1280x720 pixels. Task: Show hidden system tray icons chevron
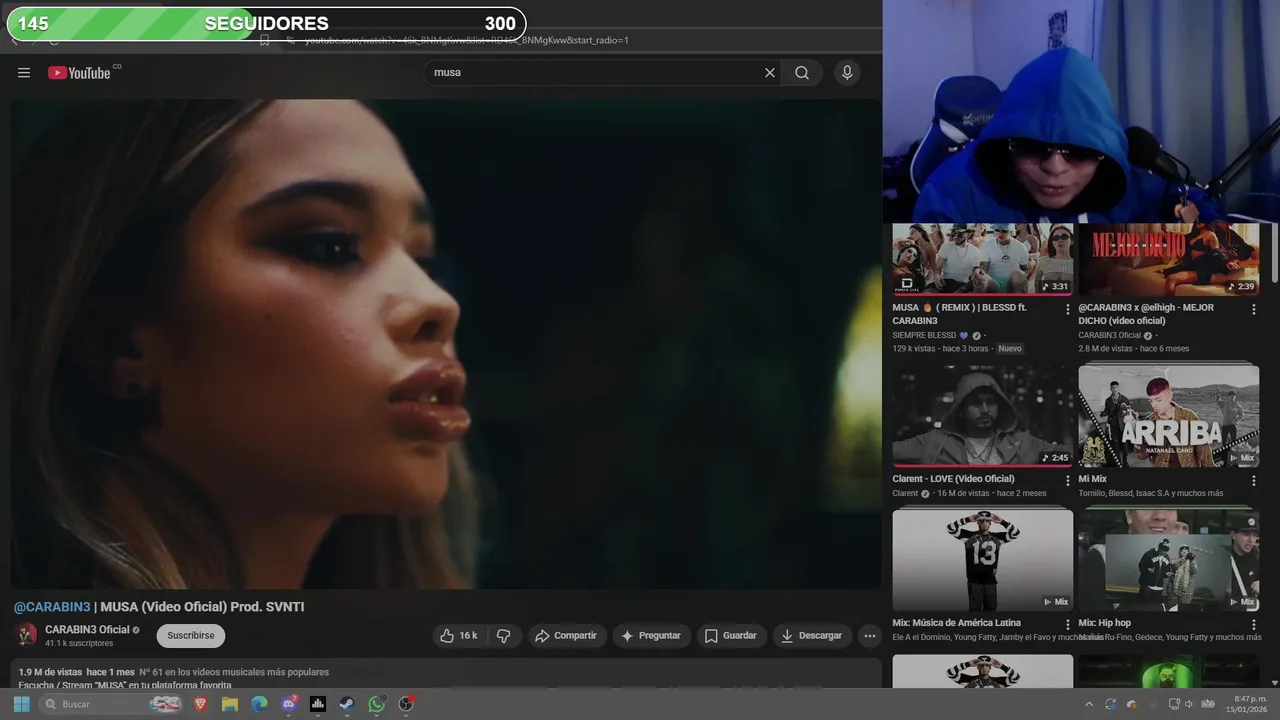pos(1089,705)
